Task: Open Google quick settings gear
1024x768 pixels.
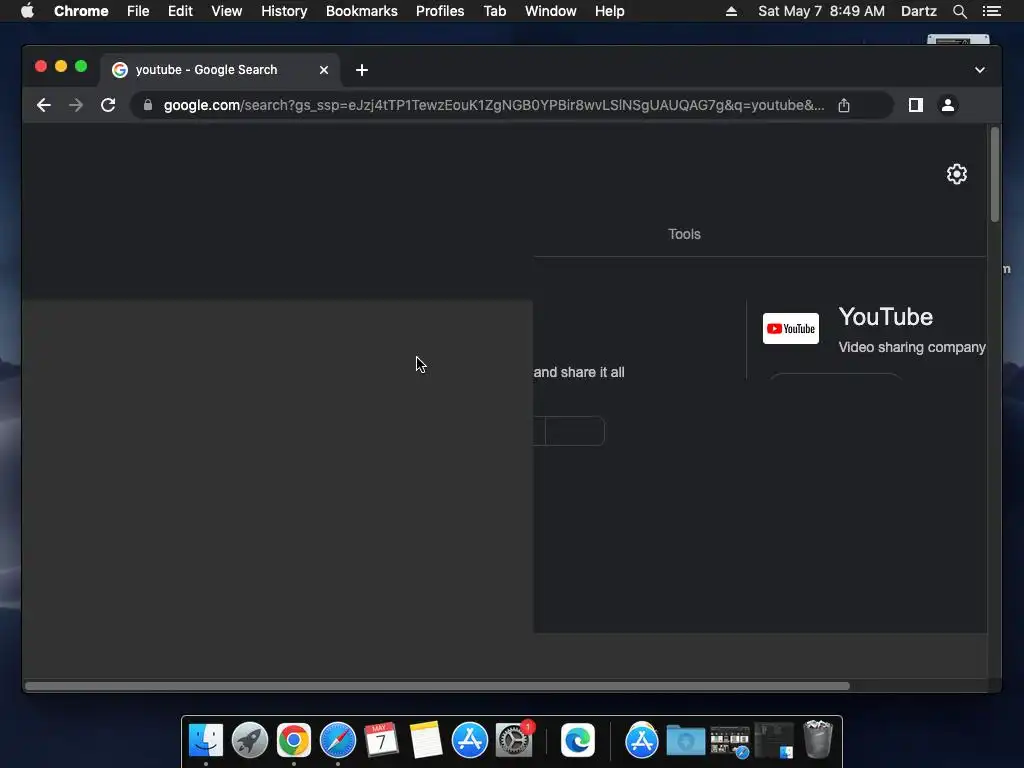Action: click(957, 174)
